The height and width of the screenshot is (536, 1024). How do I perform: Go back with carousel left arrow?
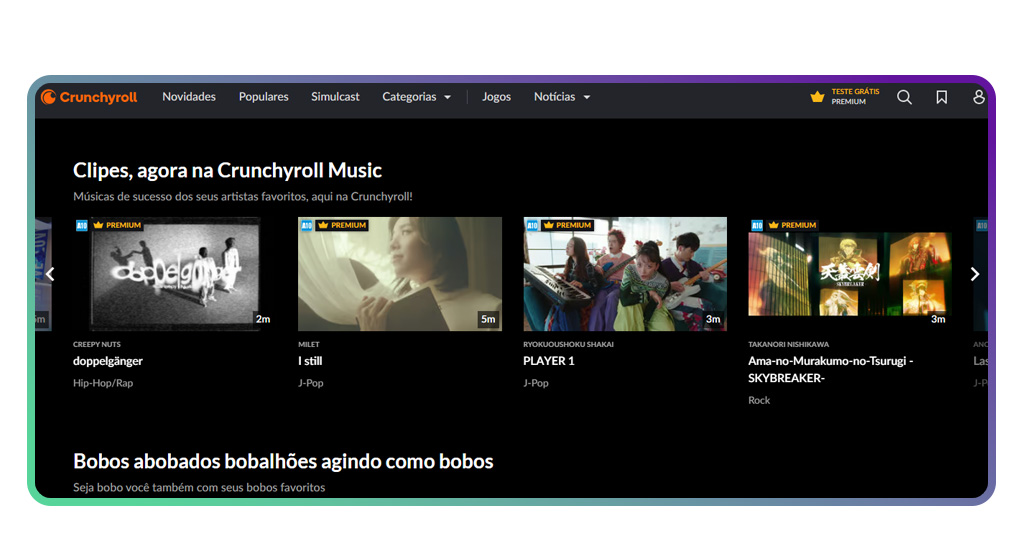coord(50,274)
